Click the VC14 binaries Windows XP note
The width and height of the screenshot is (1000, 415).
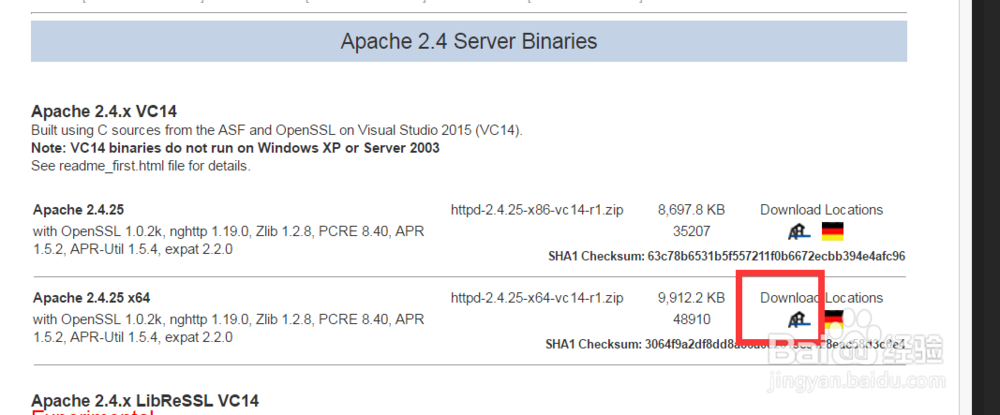pyautogui.click(x=235, y=149)
